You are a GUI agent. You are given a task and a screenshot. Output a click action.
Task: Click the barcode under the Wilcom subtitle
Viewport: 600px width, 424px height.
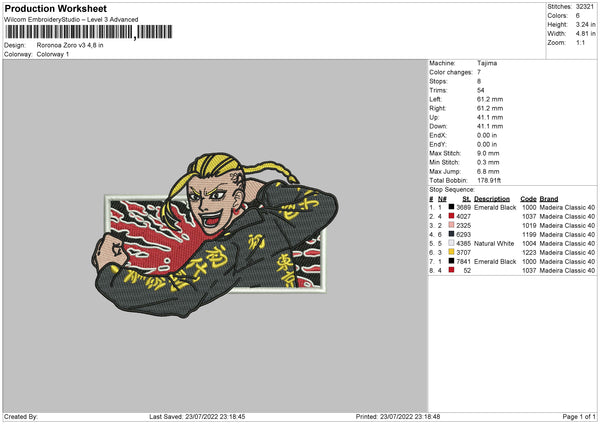click(x=89, y=32)
